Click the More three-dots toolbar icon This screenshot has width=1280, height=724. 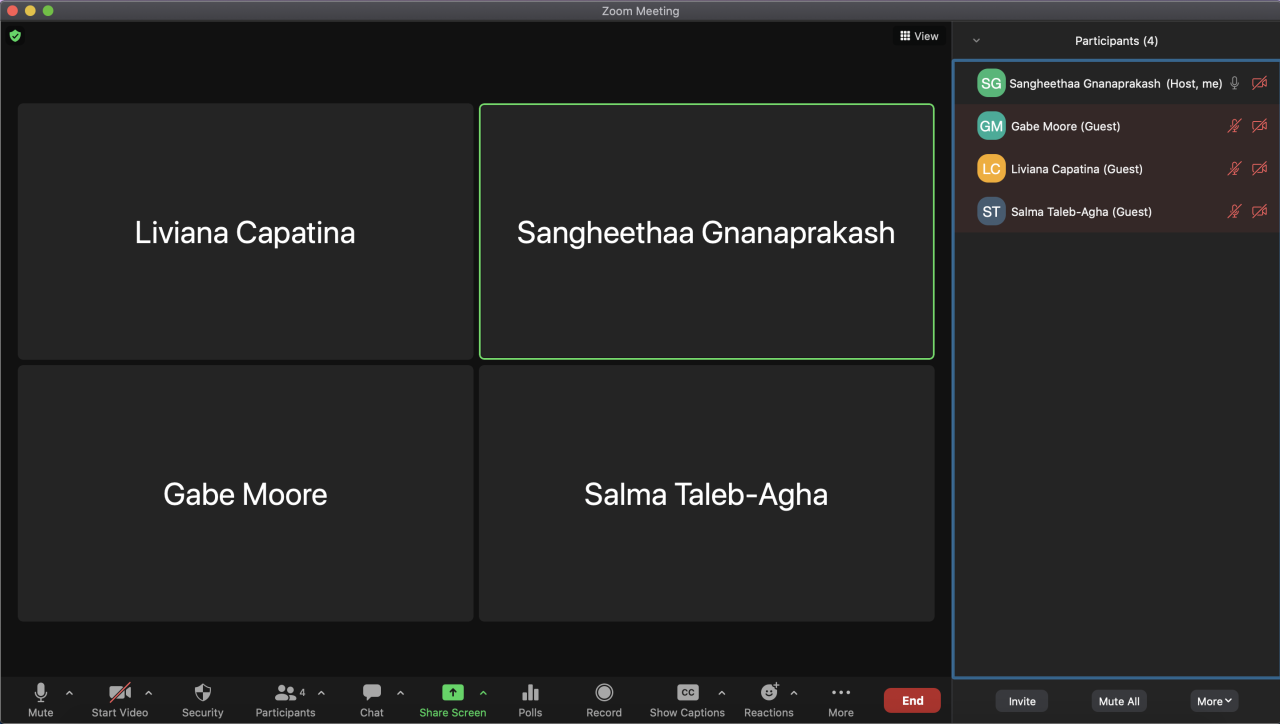pos(840,693)
